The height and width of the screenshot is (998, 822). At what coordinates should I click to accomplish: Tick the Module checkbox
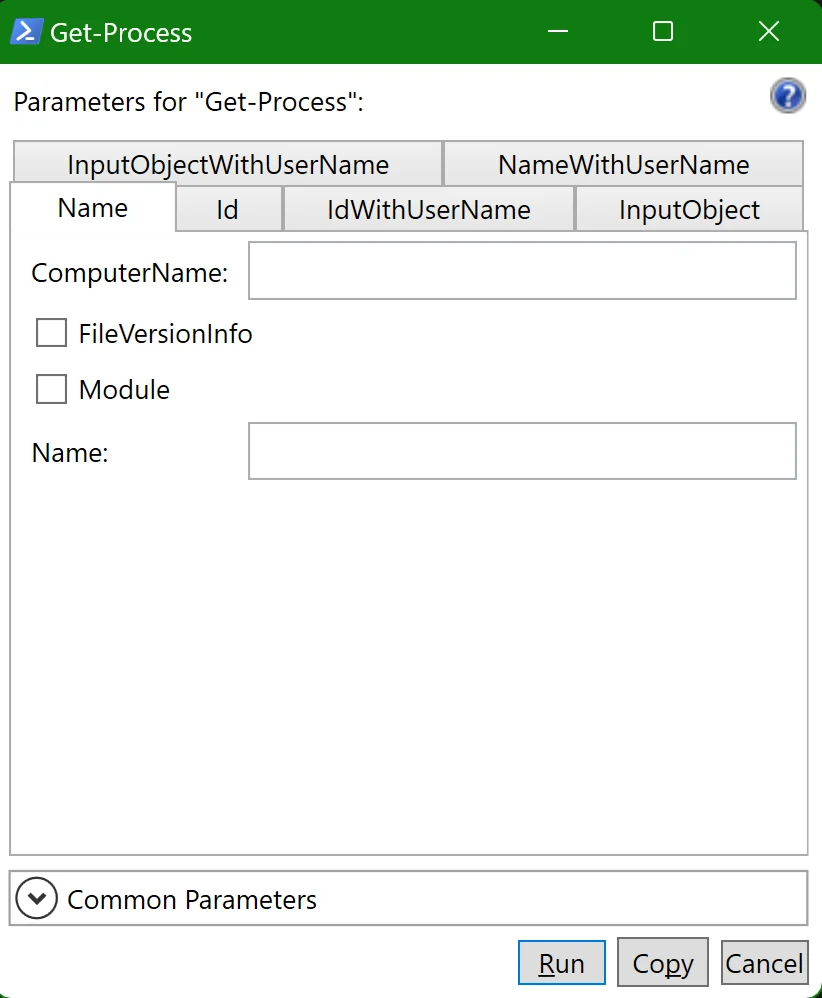tap(51, 389)
